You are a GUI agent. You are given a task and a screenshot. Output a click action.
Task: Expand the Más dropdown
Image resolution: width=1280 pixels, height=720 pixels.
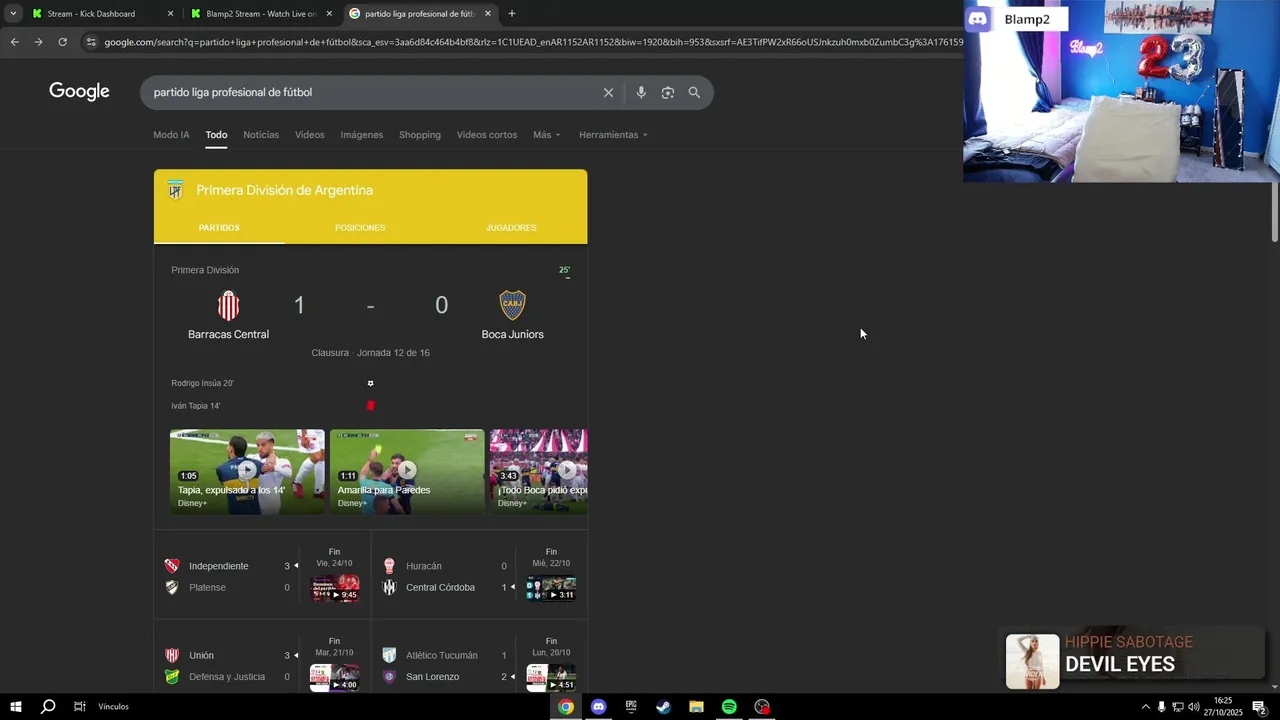(546, 135)
